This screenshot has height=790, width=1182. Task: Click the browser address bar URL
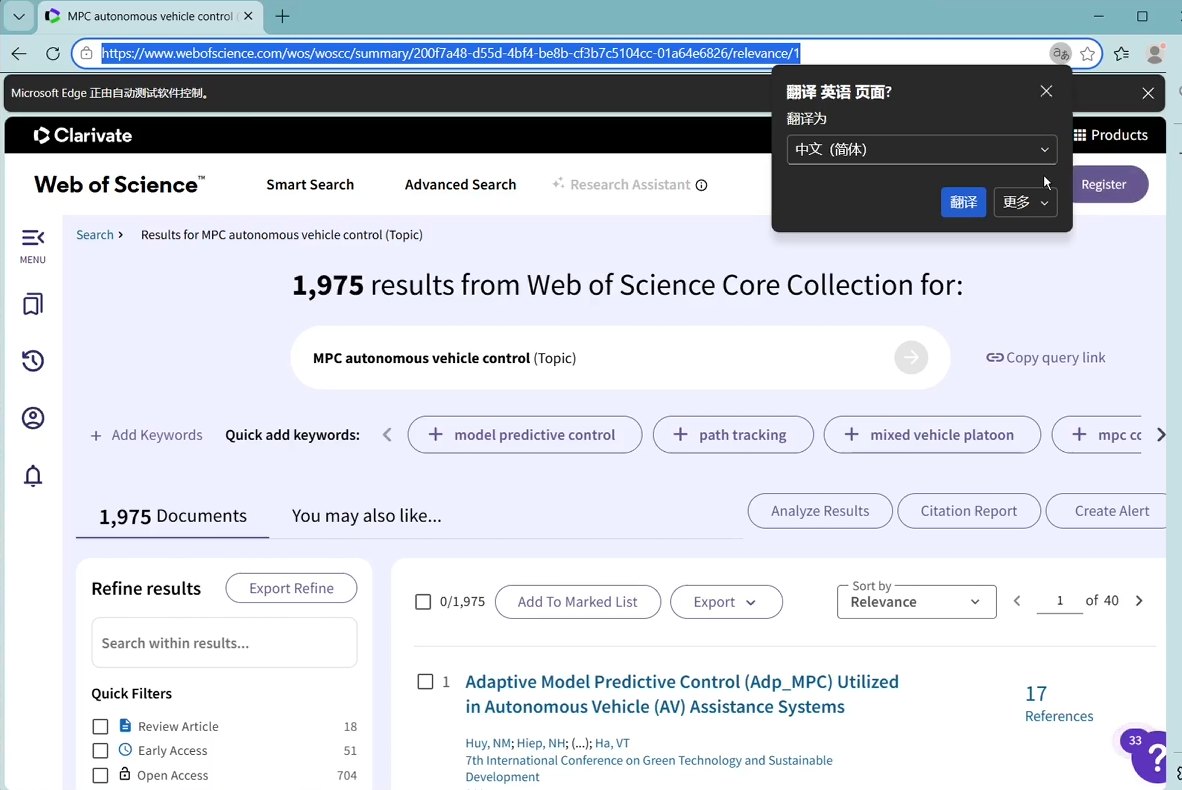click(450, 54)
